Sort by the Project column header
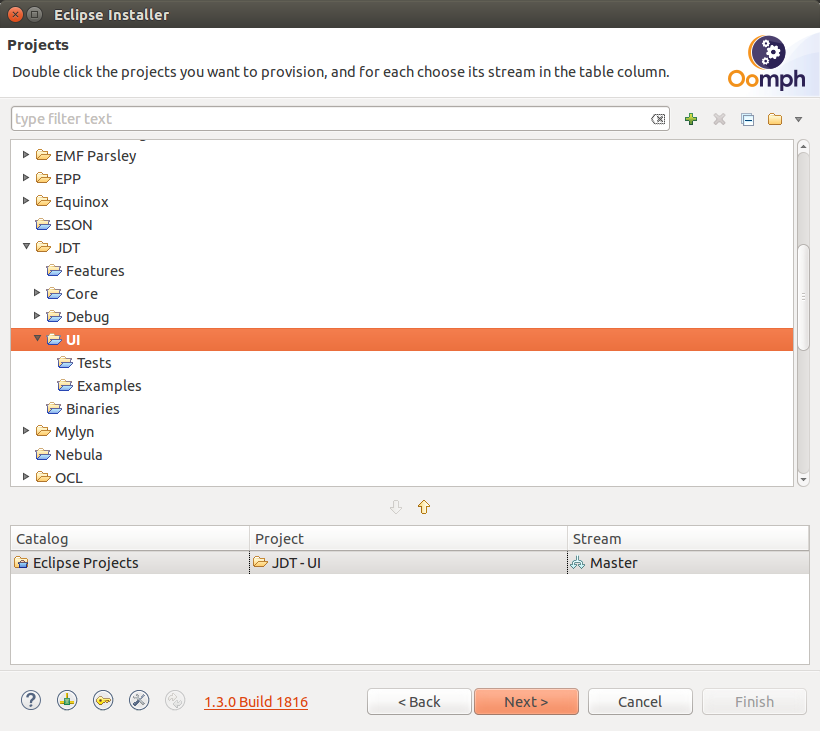This screenshot has width=820, height=731. click(408, 539)
